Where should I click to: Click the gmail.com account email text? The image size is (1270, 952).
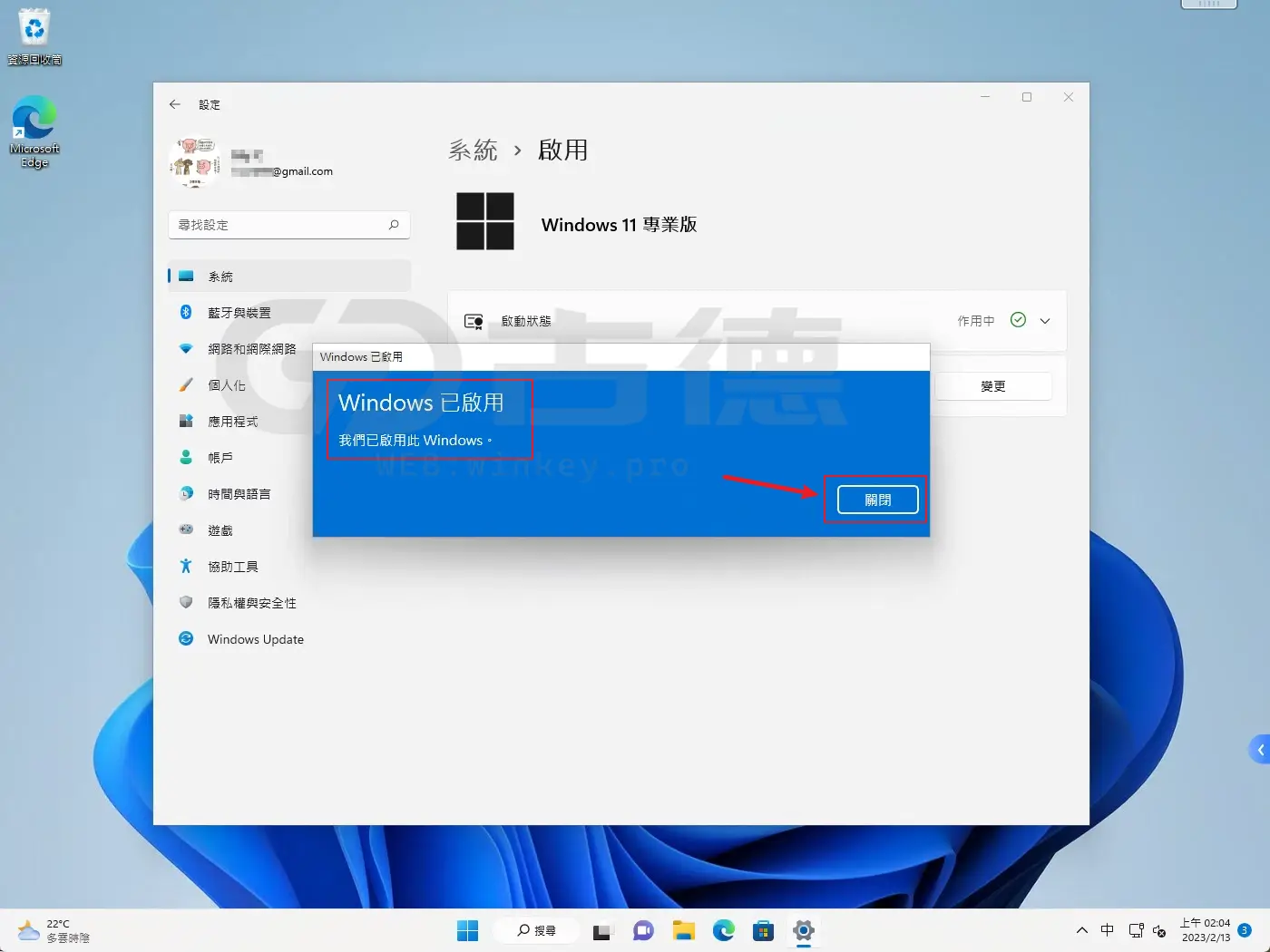282,171
